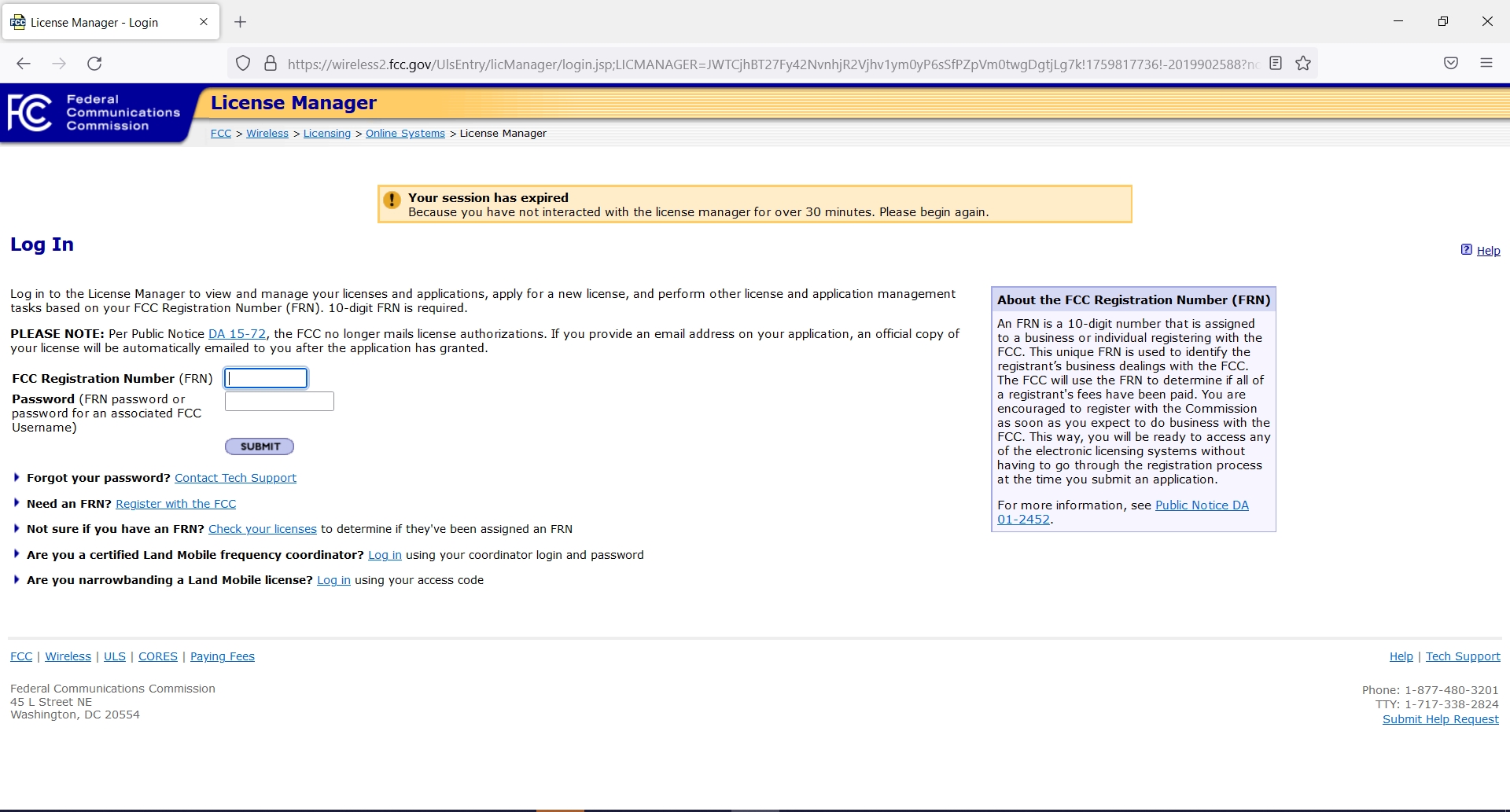1510x812 pixels.
Task: Open the DA 15-72 notice link
Action: coord(236,333)
